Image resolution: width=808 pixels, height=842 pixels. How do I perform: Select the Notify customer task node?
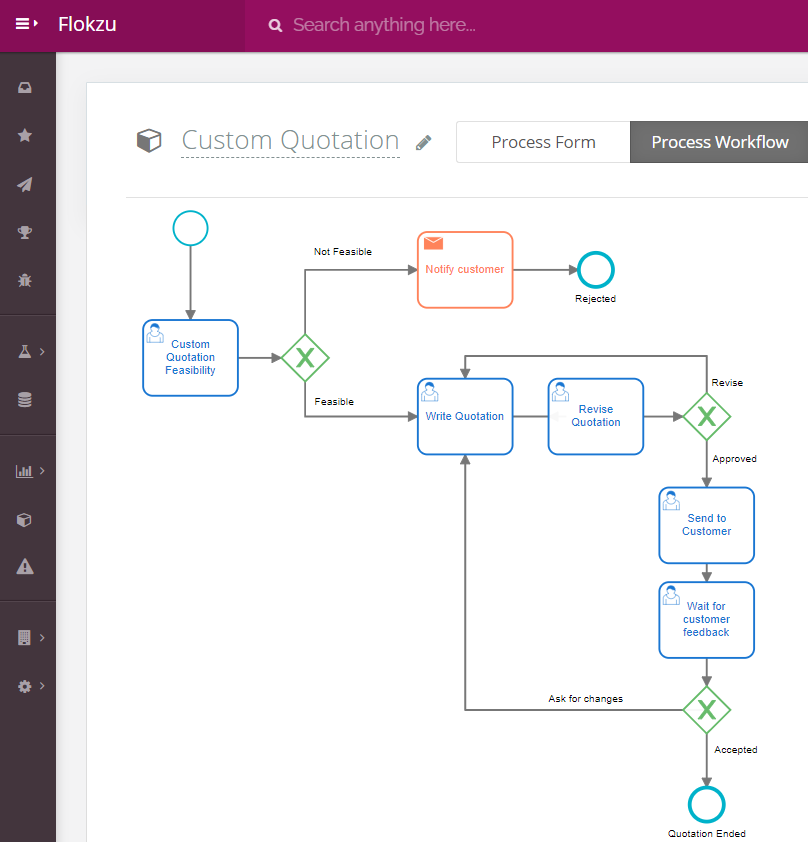tap(465, 270)
